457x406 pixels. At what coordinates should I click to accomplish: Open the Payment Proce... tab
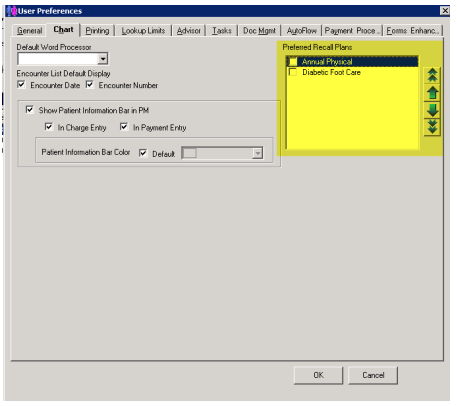[x=352, y=31]
